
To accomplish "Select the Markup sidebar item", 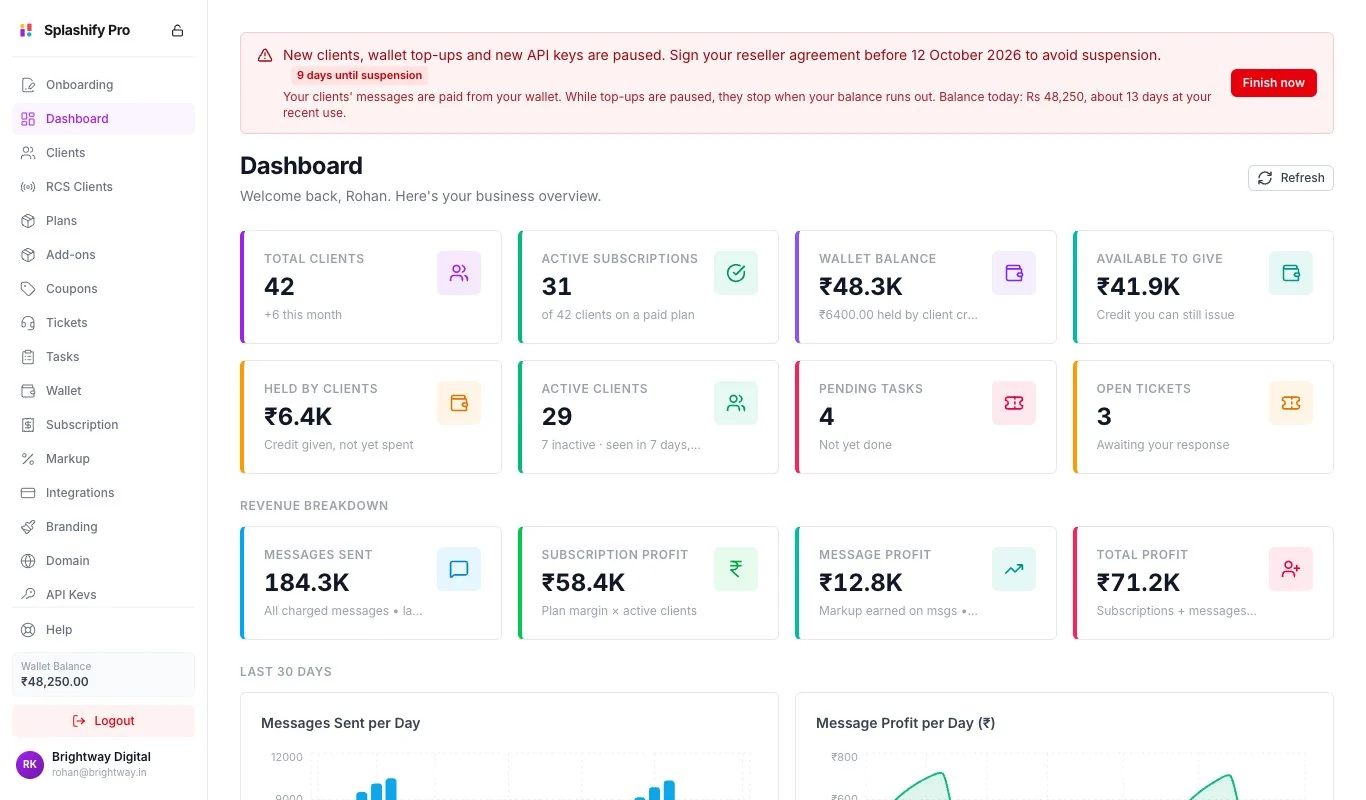I will 103,459.
